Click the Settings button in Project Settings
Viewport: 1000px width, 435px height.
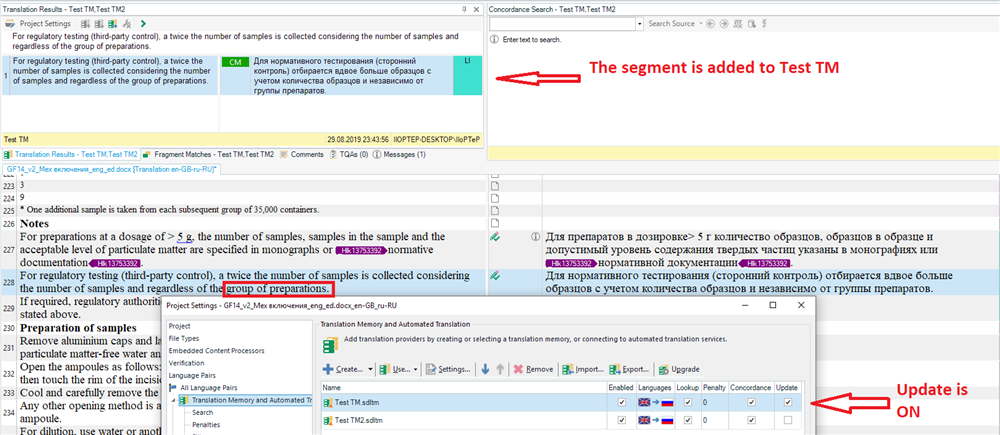click(x=448, y=369)
